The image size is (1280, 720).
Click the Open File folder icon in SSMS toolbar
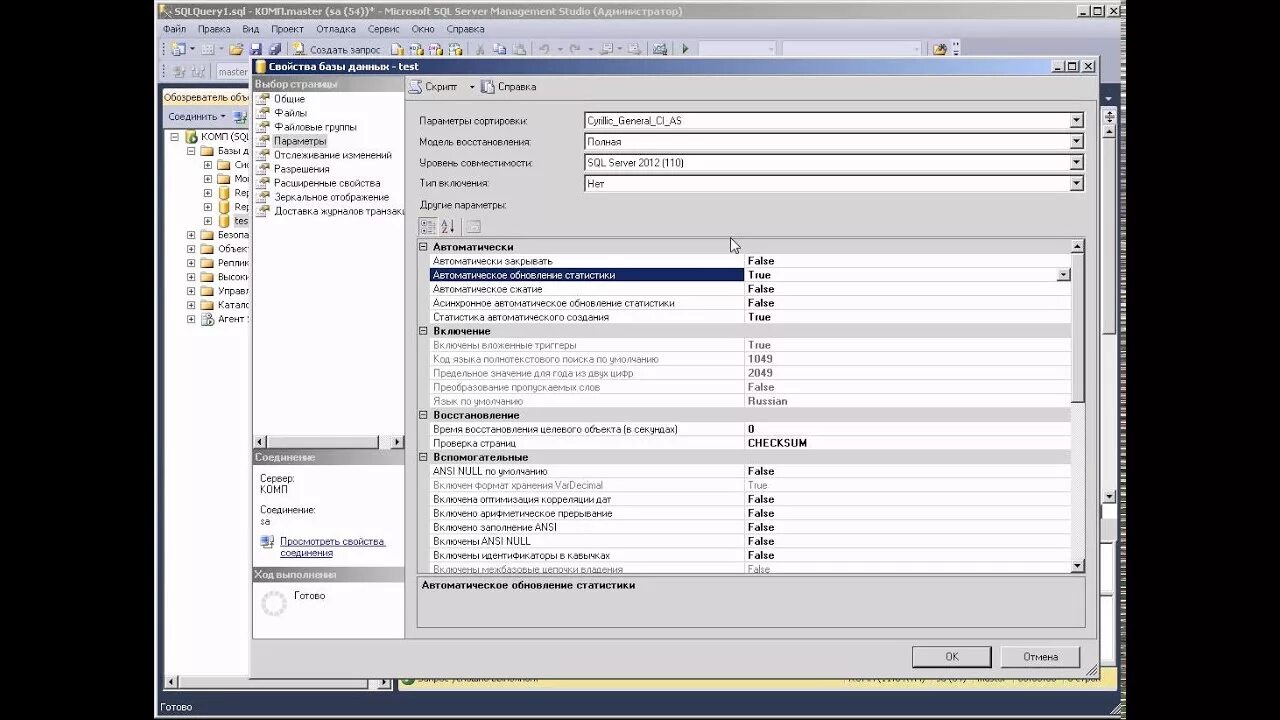[236, 48]
